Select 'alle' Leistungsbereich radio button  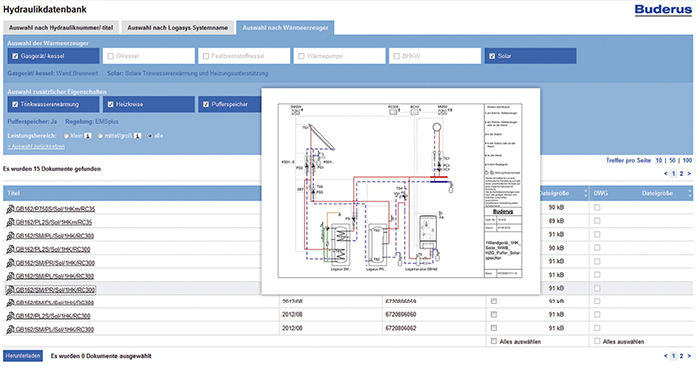pos(150,136)
